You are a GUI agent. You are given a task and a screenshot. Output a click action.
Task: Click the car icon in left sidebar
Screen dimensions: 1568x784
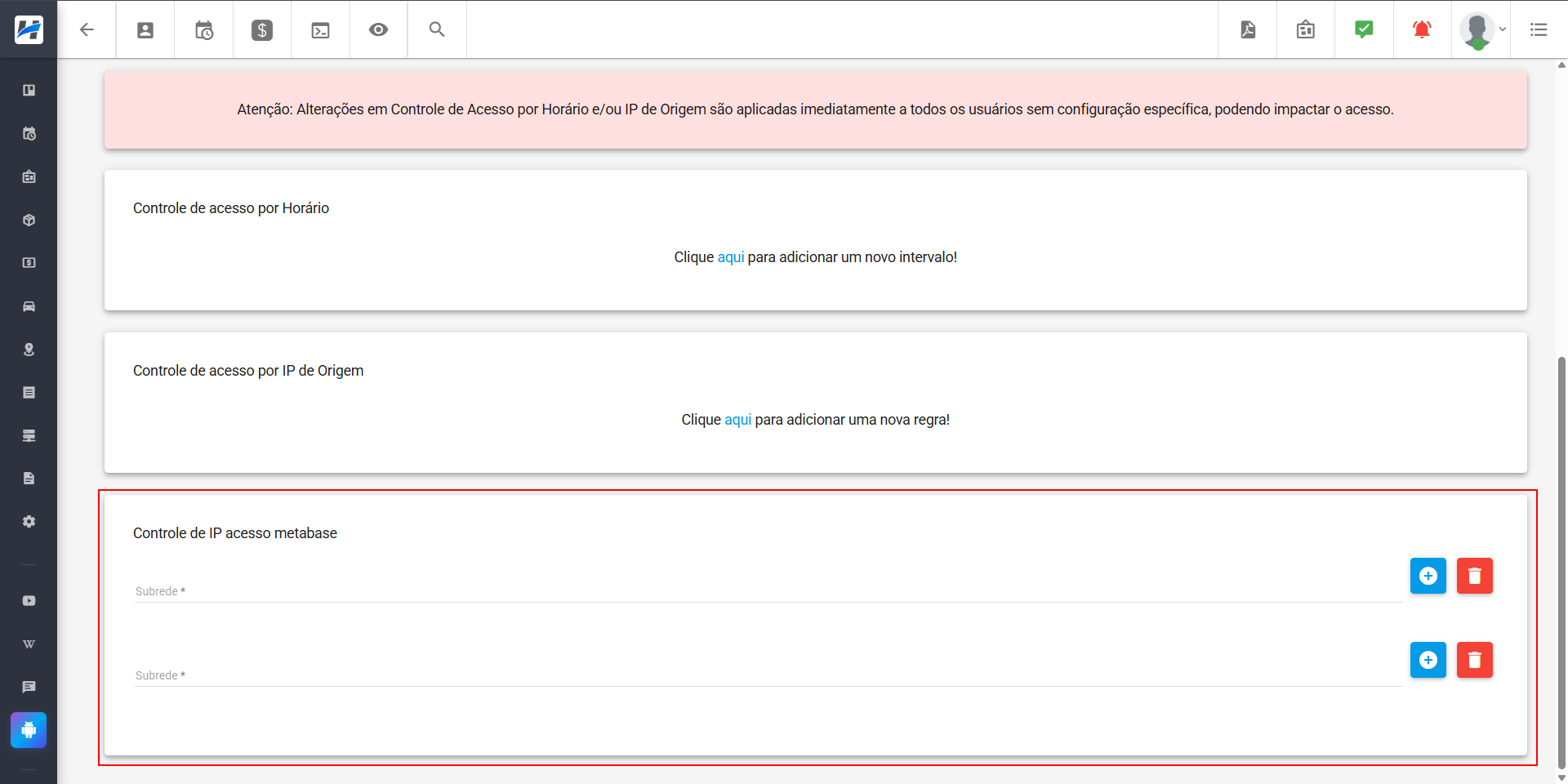[x=29, y=306]
